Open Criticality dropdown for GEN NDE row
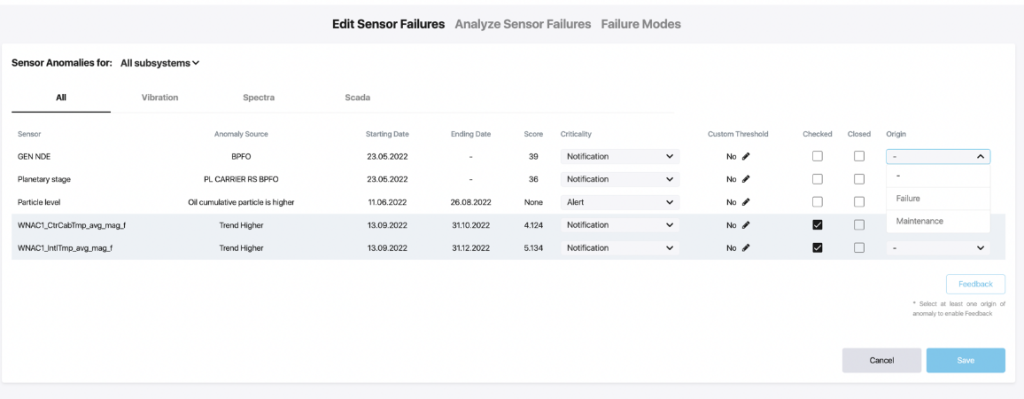 [x=620, y=157]
